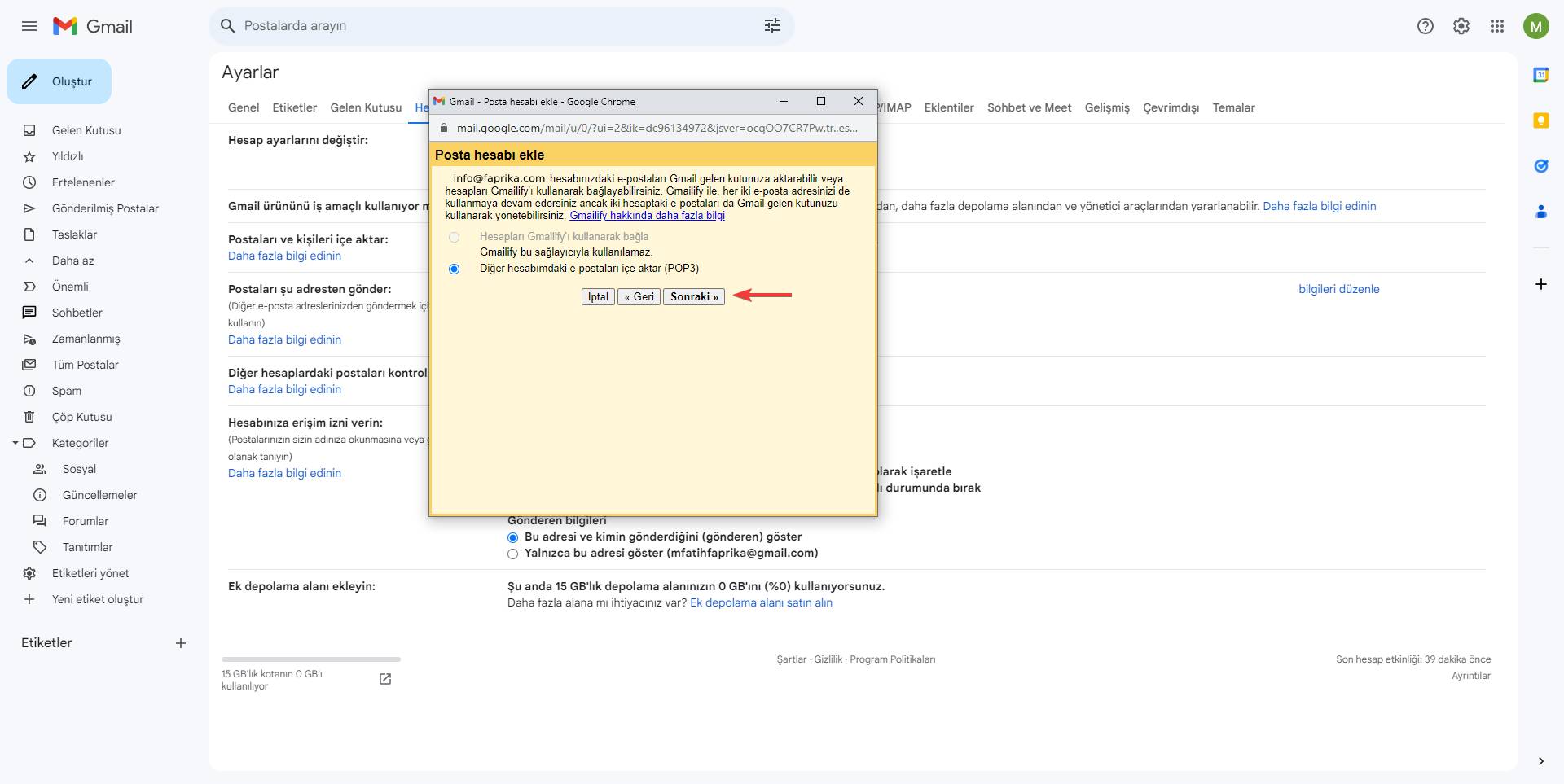This screenshot has height=784, width=1564.
Task: Click the Yıldızlı star icon
Action: pos(29,156)
